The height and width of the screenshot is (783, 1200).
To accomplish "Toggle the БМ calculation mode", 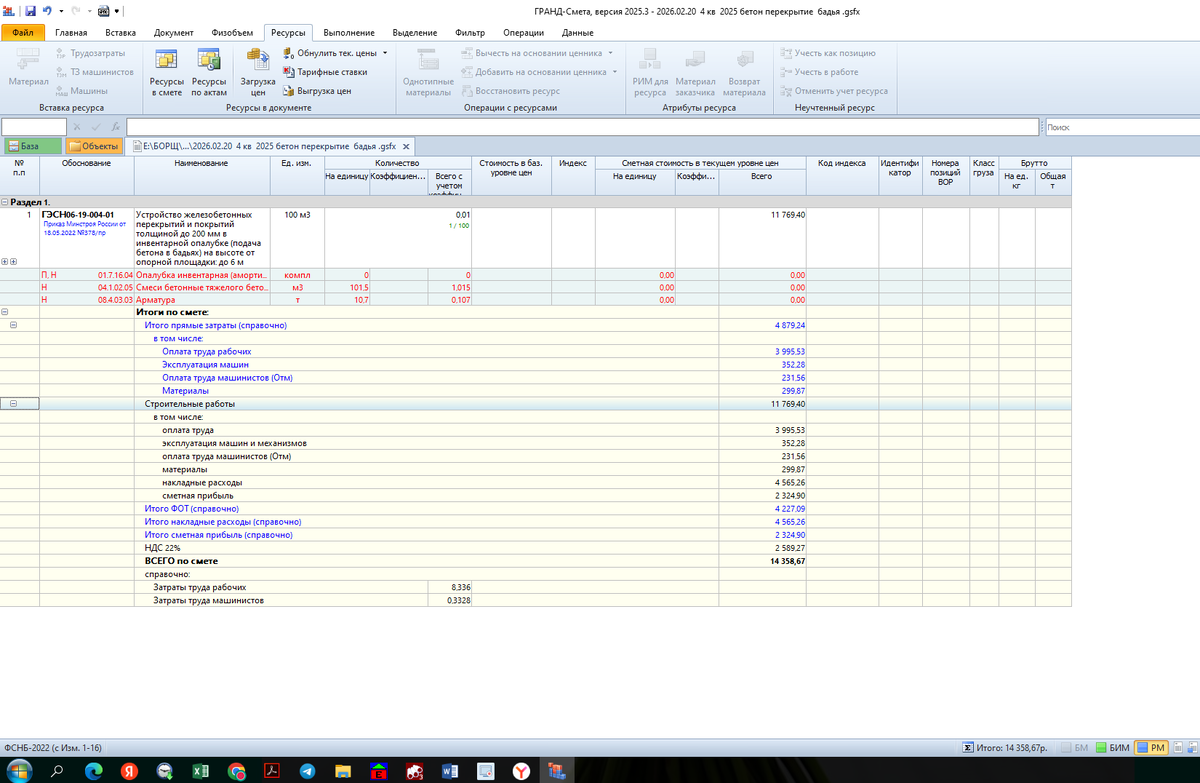I will [1075, 748].
